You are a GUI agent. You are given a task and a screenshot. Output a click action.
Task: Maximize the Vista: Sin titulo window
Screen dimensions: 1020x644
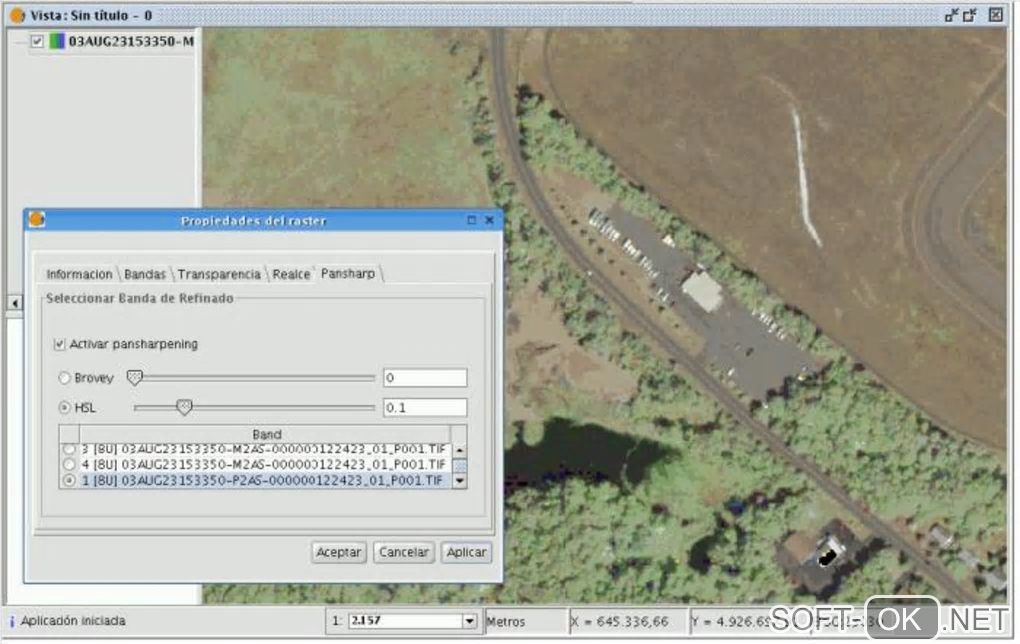pos(970,15)
